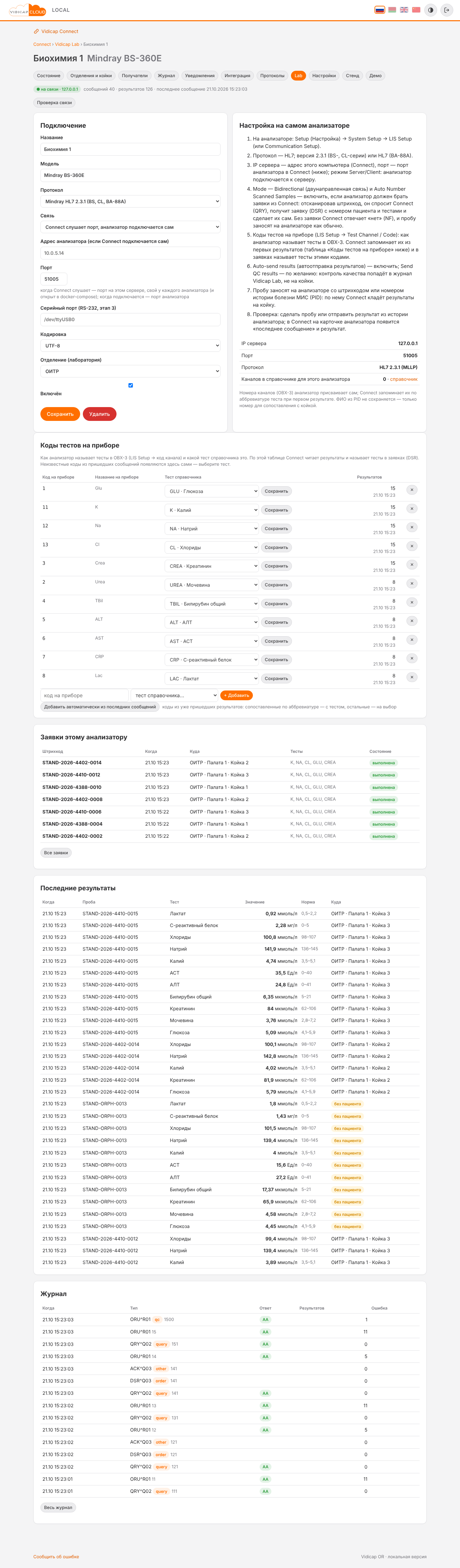Image resolution: width=460 pixels, height=1568 pixels.
Task: Remove the Urea test code row
Action: point(412,584)
